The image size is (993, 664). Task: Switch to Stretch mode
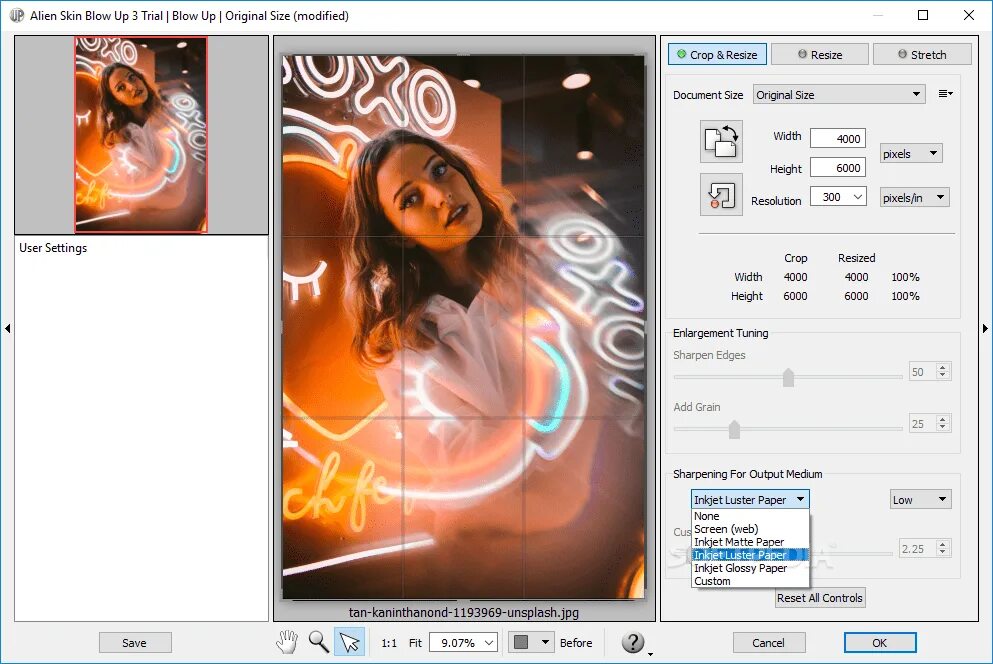point(921,55)
